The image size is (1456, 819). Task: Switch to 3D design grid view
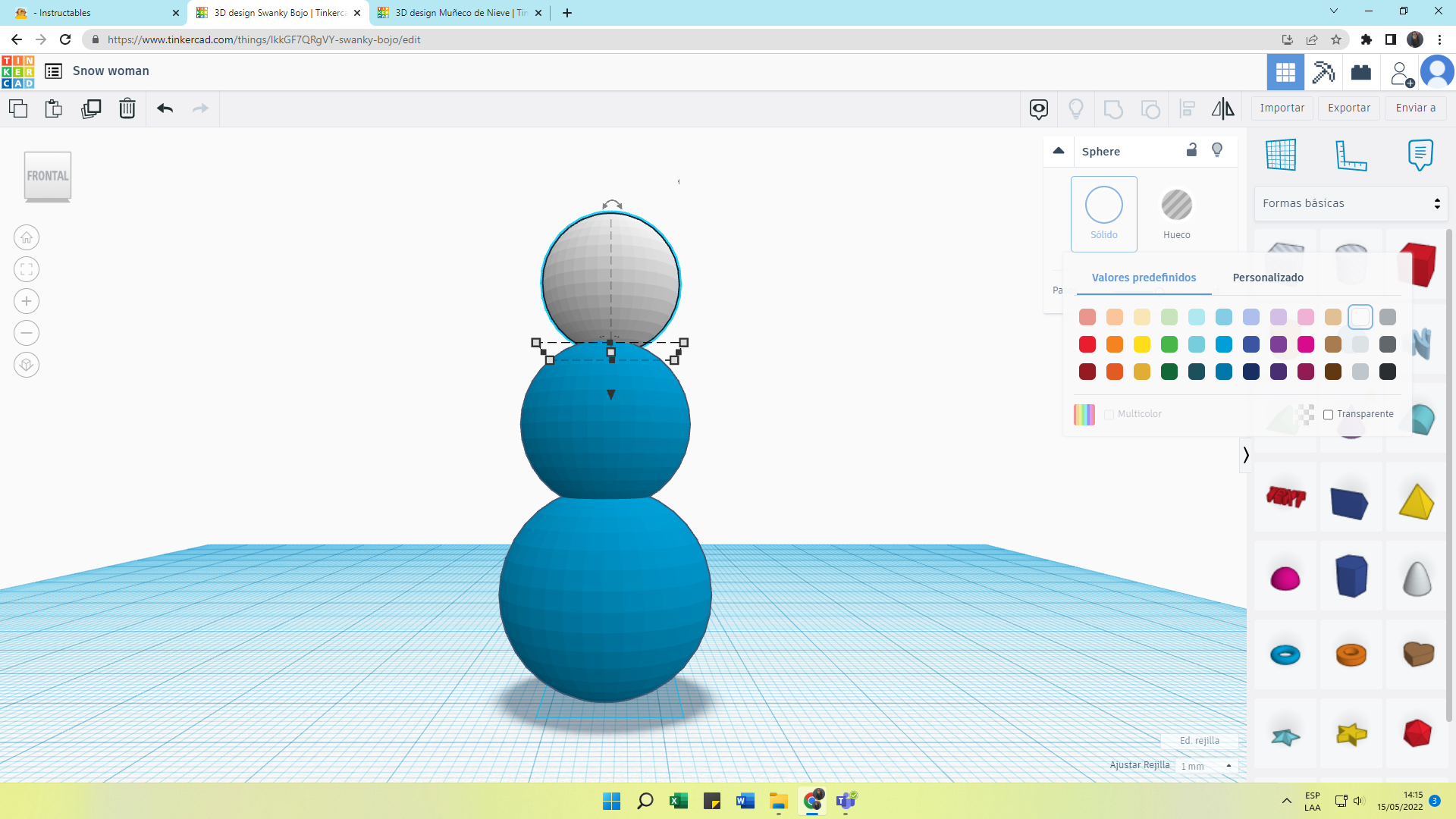(x=1285, y=72)
